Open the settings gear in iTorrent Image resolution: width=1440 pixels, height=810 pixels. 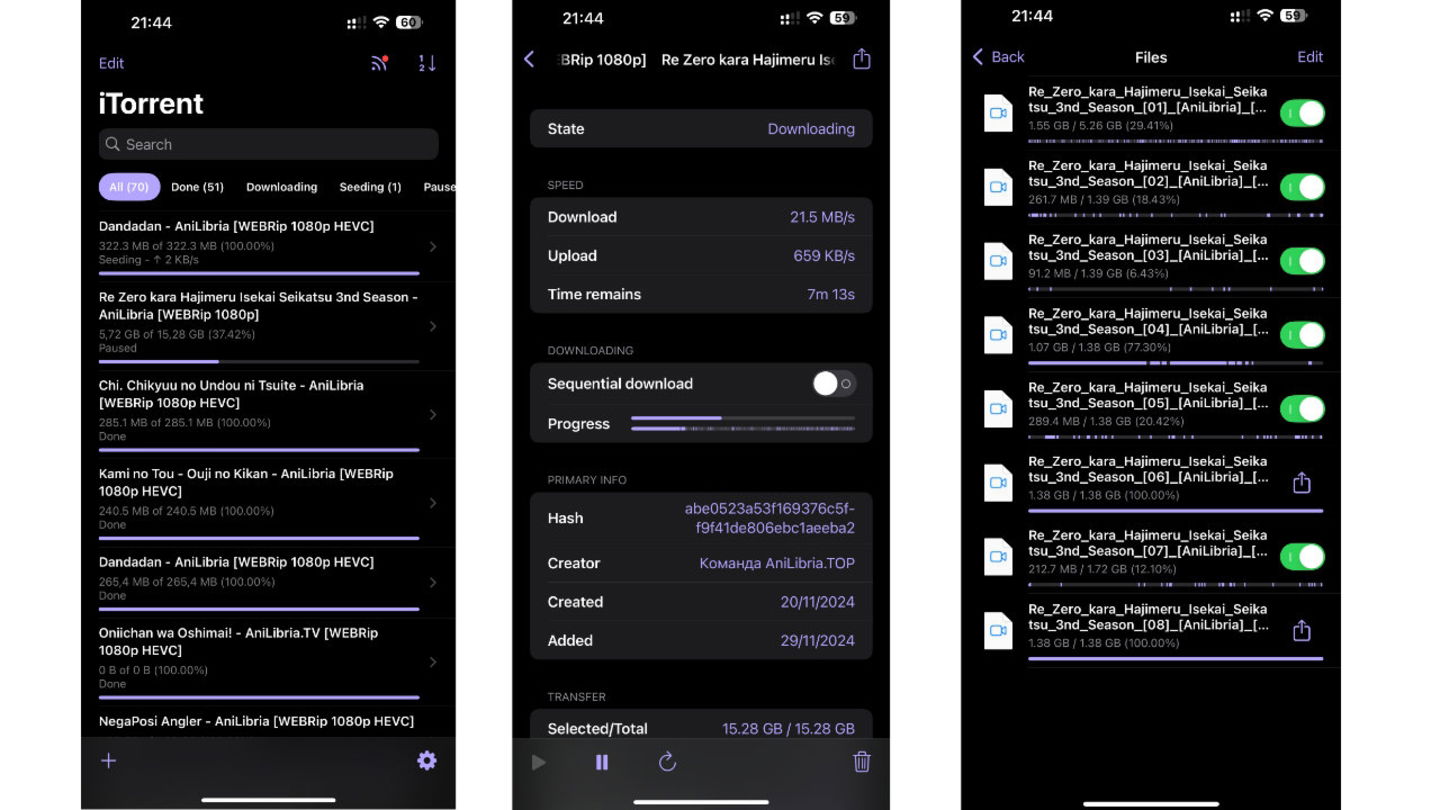tap(427, 761)
